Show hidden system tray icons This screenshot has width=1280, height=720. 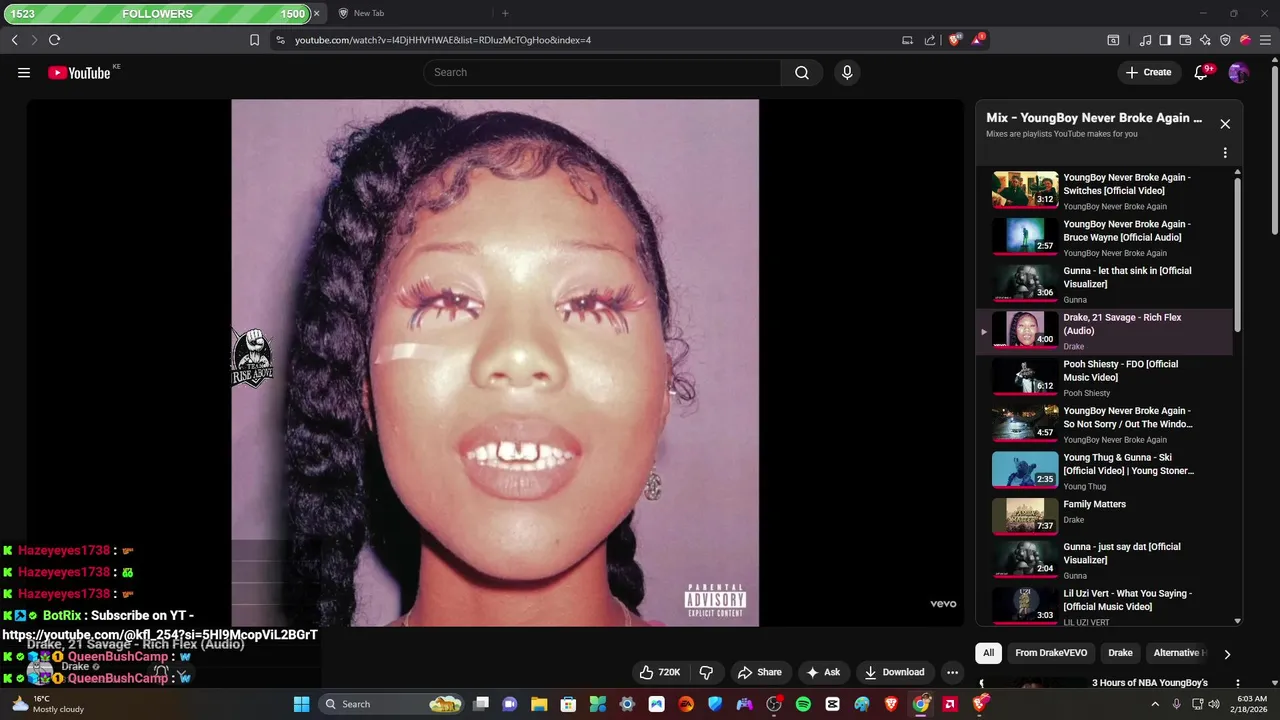tap(1155, 704)
